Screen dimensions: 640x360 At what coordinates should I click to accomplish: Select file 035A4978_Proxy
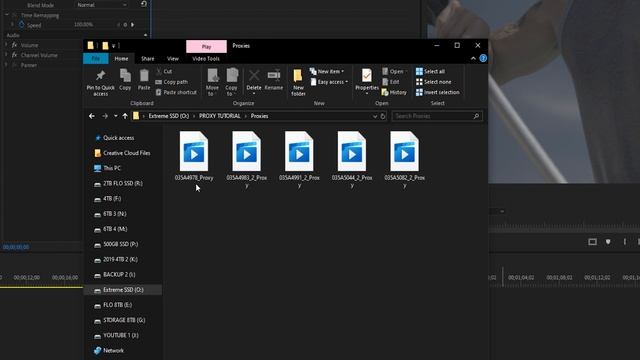194,156
